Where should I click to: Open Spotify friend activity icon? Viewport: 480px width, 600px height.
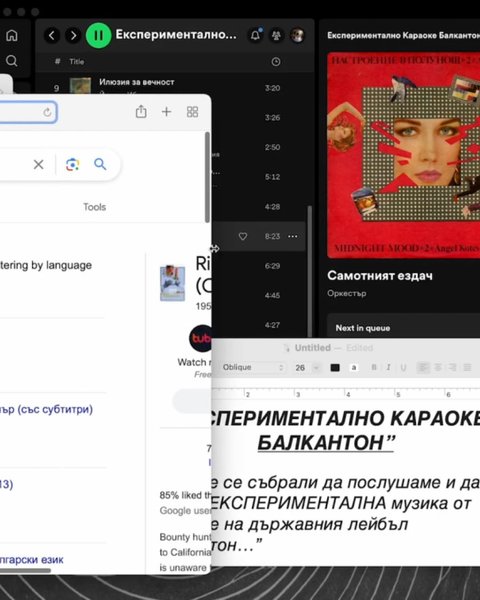[x=276, y=36]
